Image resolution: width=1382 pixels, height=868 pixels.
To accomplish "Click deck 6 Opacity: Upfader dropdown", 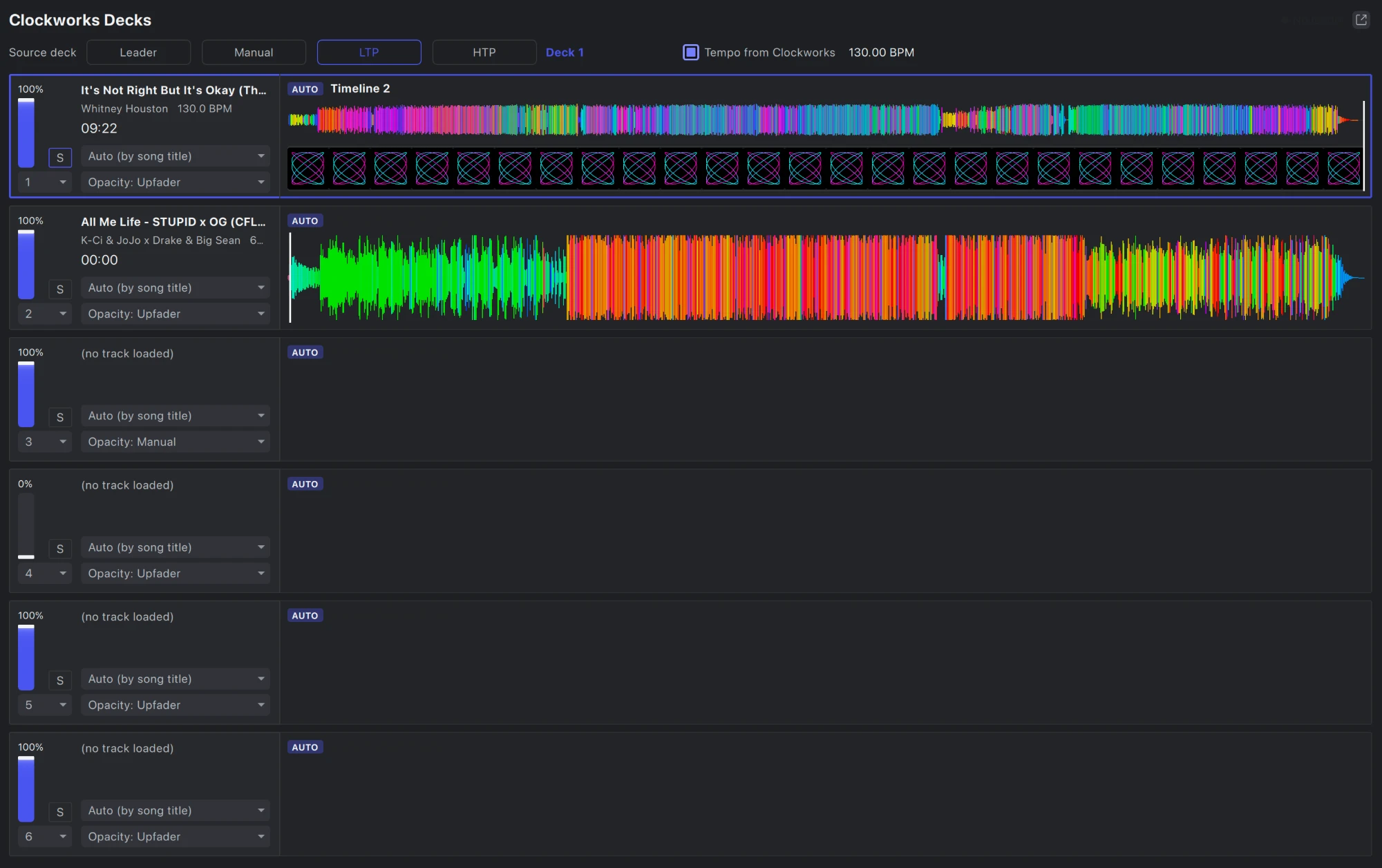I will click(x=176, y=837).
